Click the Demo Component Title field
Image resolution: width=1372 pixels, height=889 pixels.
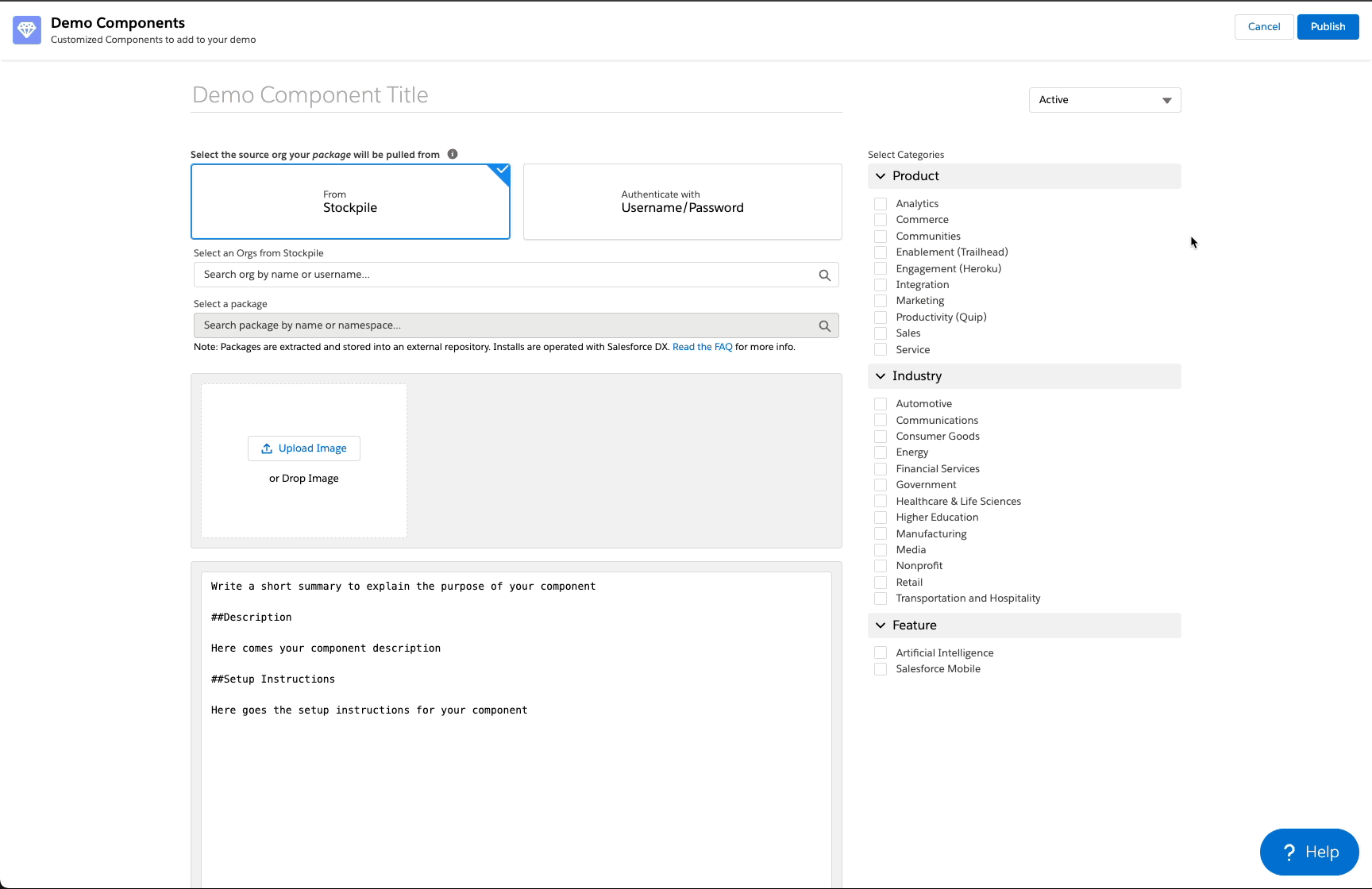tap(516, 95)
